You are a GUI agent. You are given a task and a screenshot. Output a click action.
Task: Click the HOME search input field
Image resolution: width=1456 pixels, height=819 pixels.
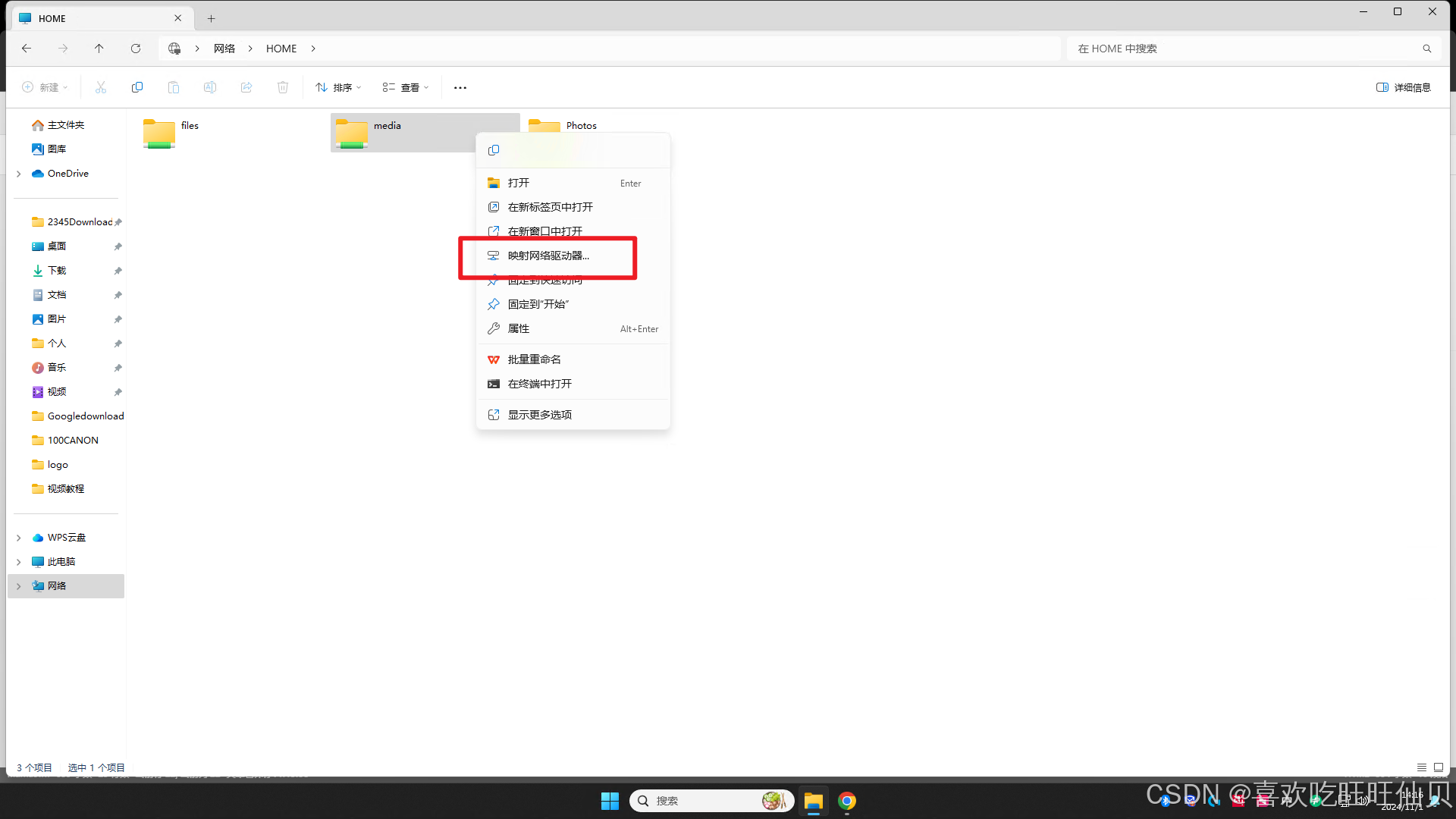1244,49
